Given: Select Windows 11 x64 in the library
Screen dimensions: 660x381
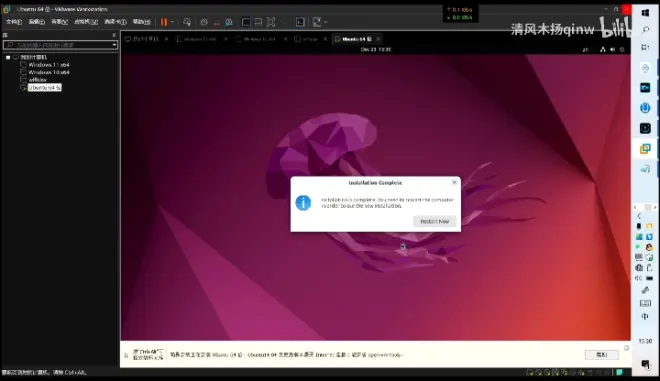Looking at the screenshot, I should point(49,65).
